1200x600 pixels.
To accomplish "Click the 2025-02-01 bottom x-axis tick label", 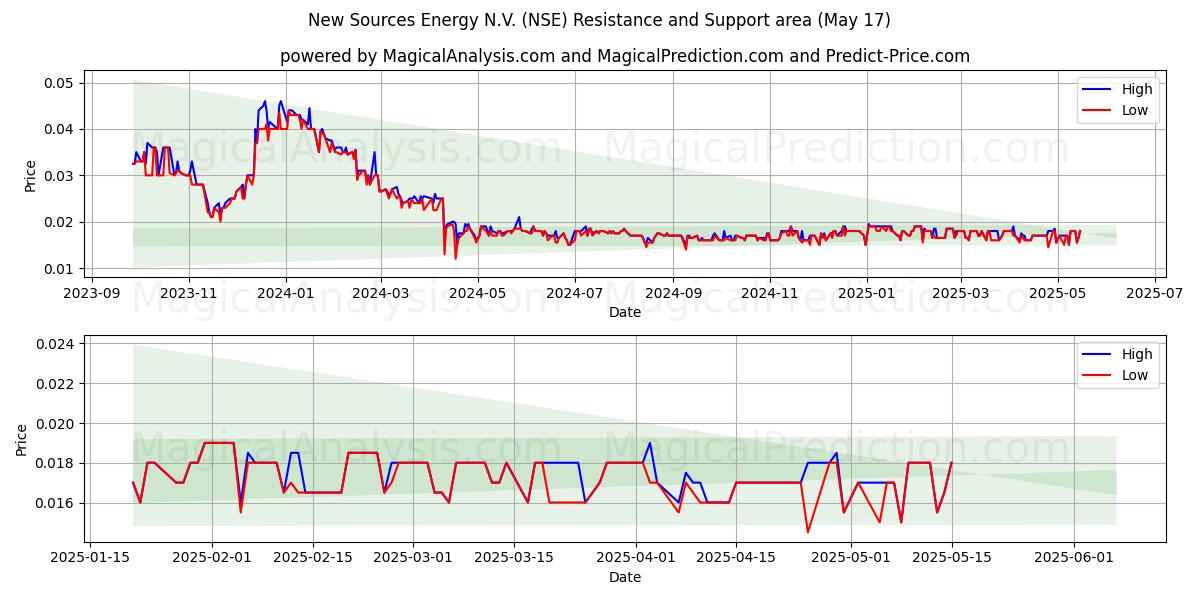I will point(212,557).
